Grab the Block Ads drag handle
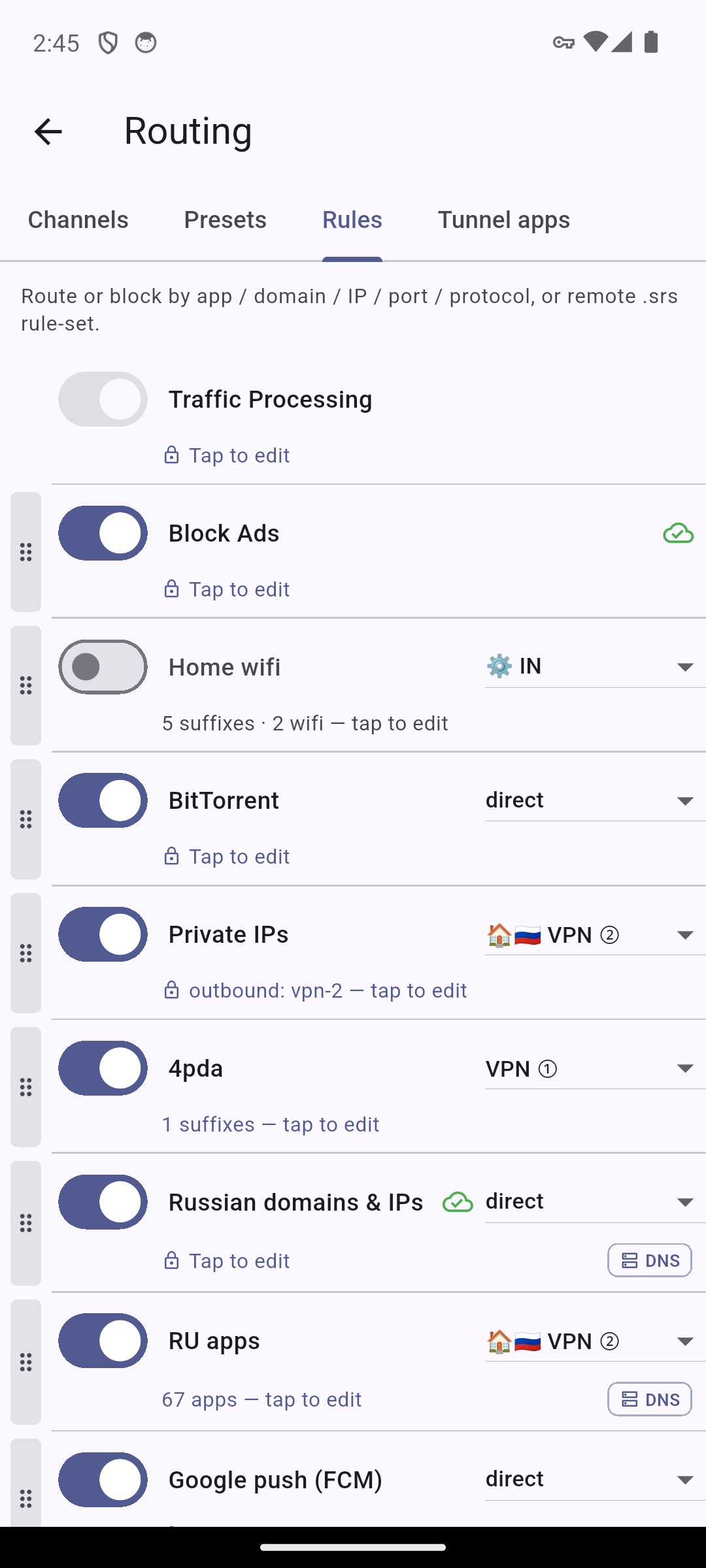The height and width of the screenshot is (1568, 706). (25, 552)
